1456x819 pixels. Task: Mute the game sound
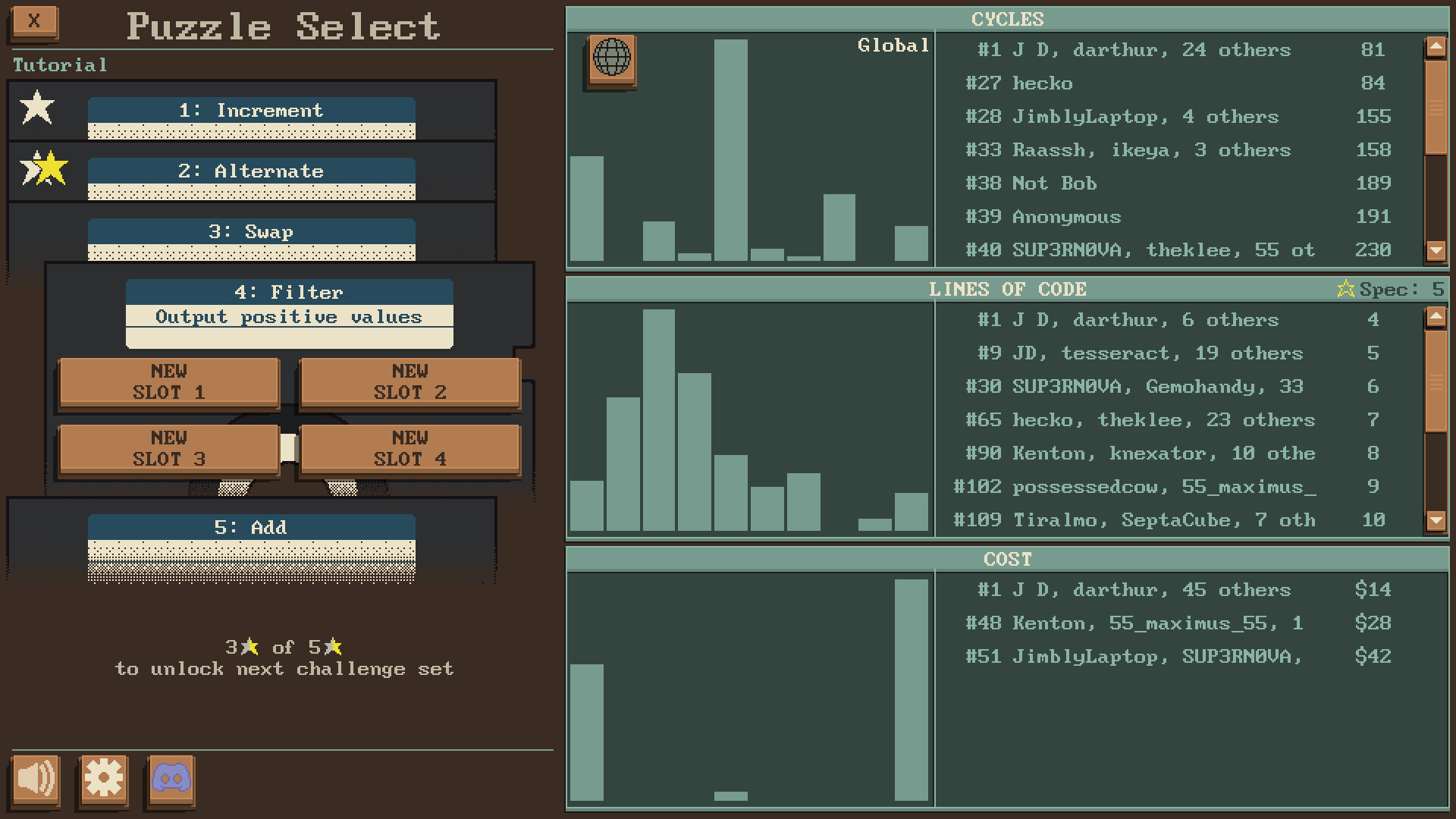point(37,781)
